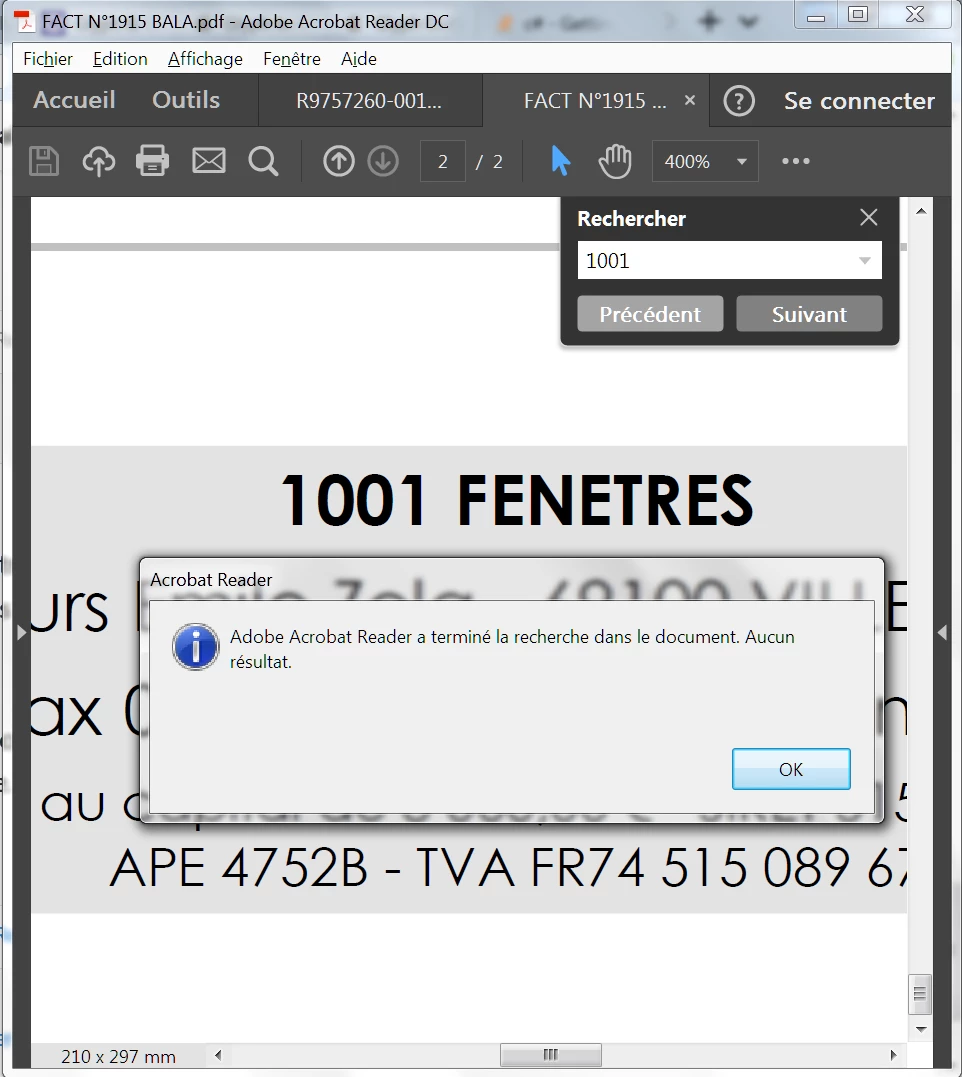
Task: Click the vertical scrollbar up arrow
Action: click(921, 211)
